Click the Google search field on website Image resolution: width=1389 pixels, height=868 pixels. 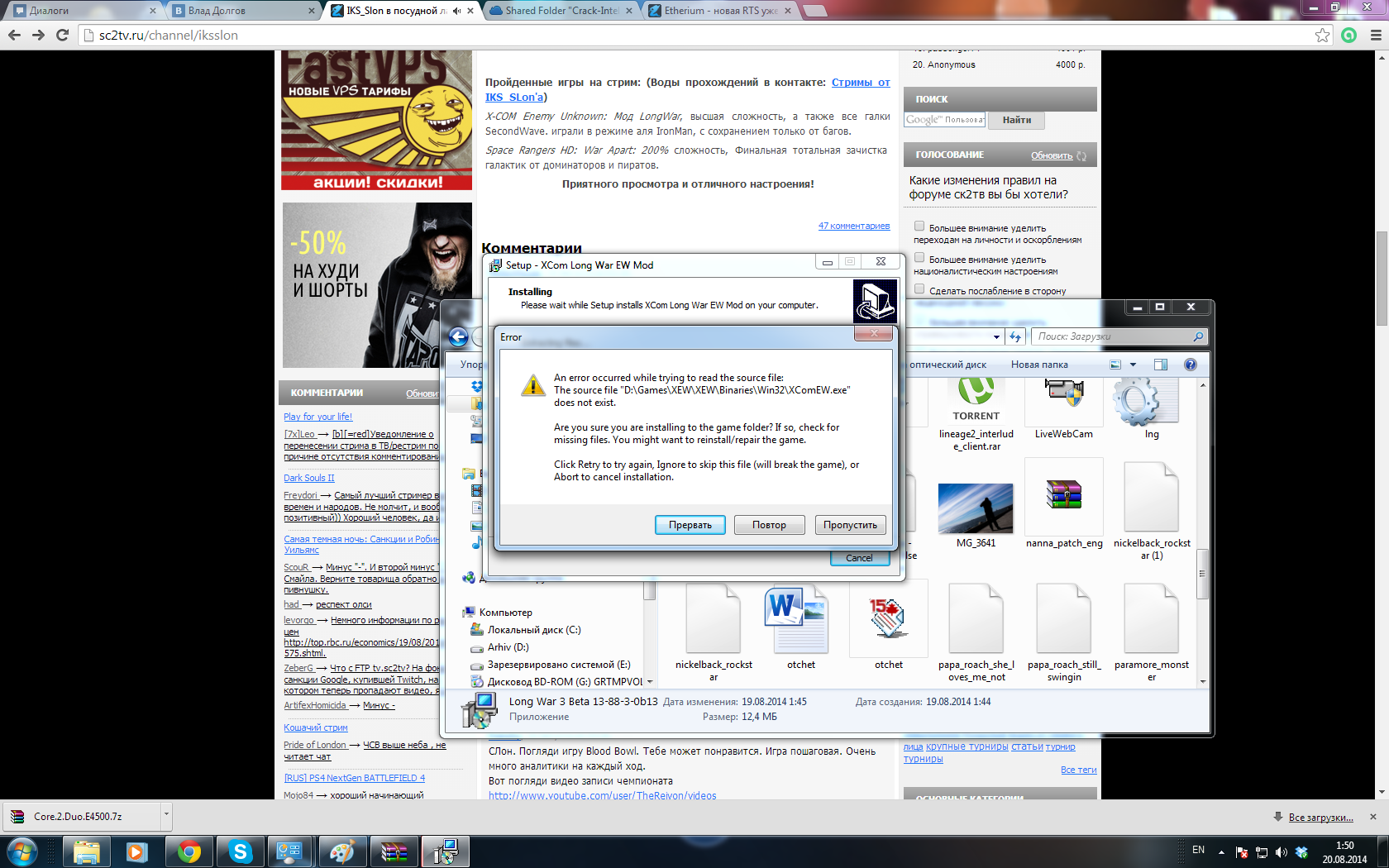[945, 120]
